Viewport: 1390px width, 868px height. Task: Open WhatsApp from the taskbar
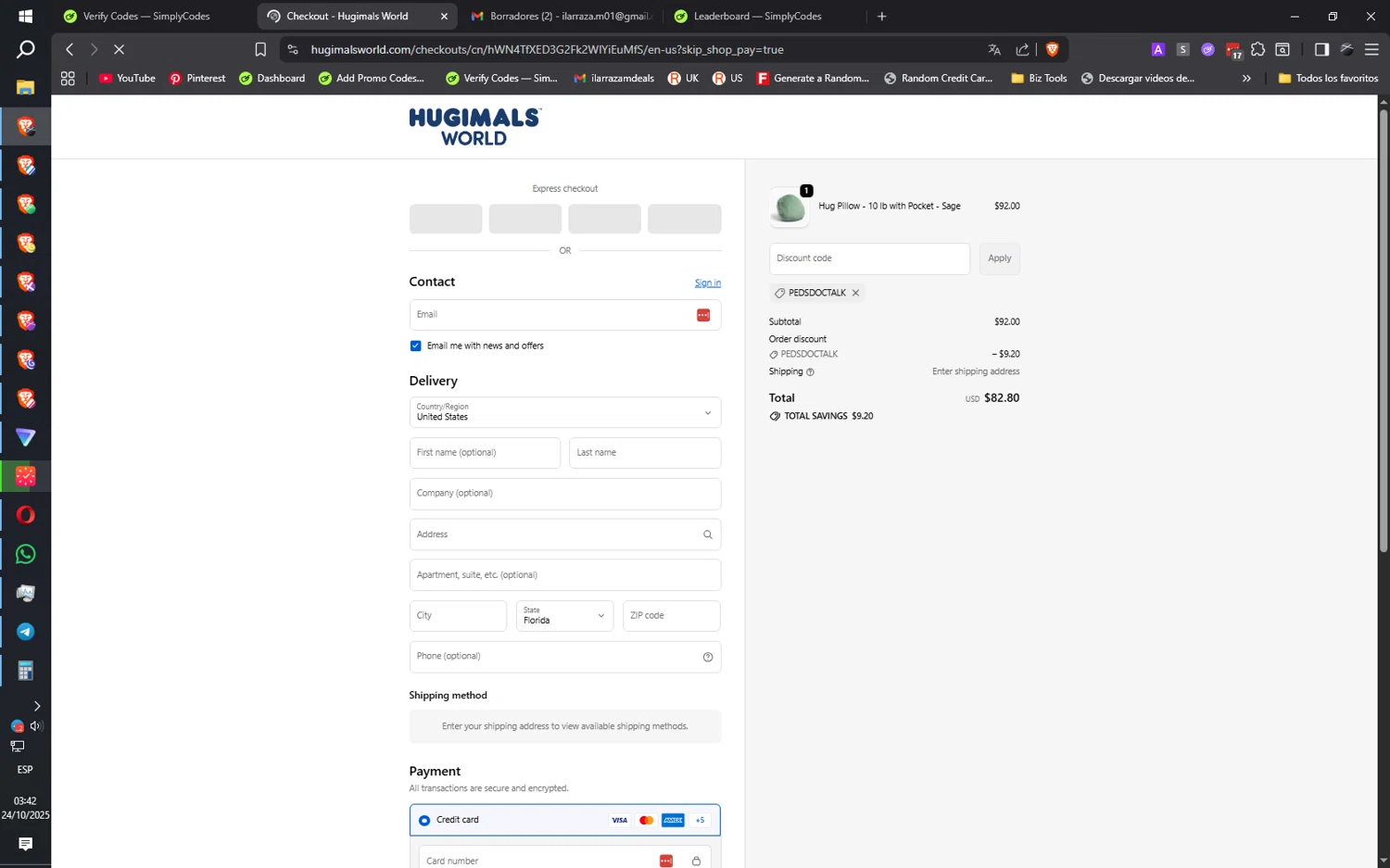tap(25, 554)
